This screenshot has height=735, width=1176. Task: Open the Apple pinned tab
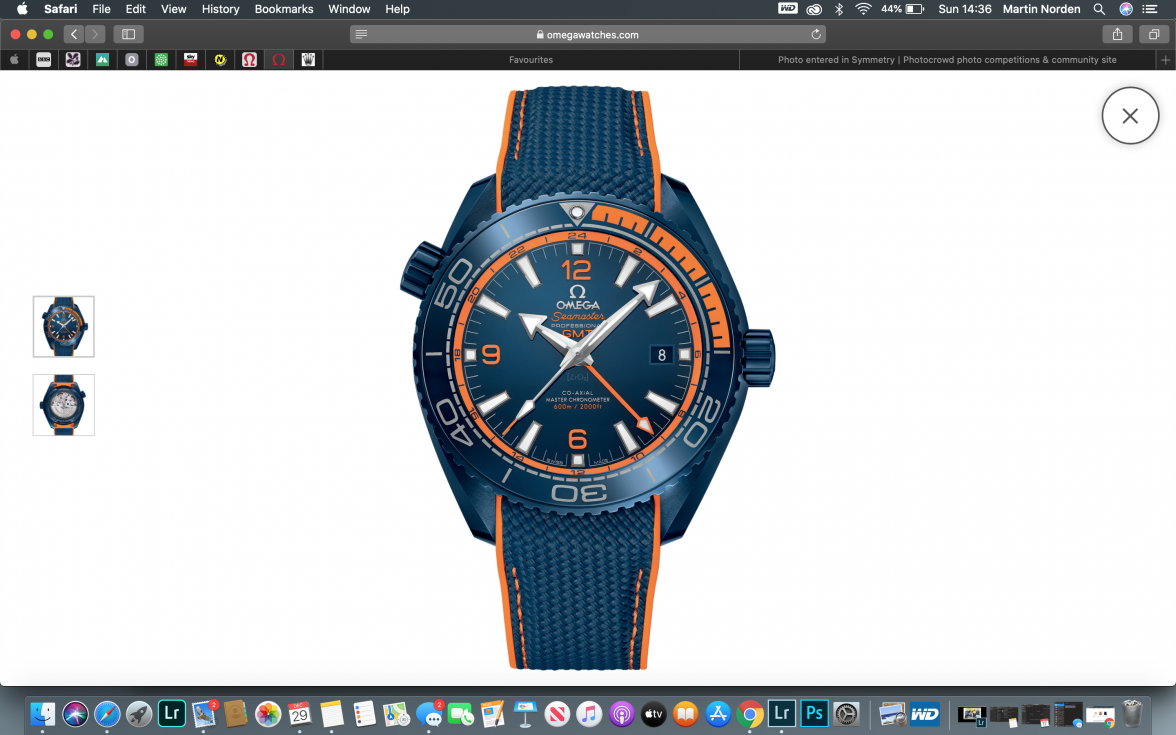(x=14, y=60)
